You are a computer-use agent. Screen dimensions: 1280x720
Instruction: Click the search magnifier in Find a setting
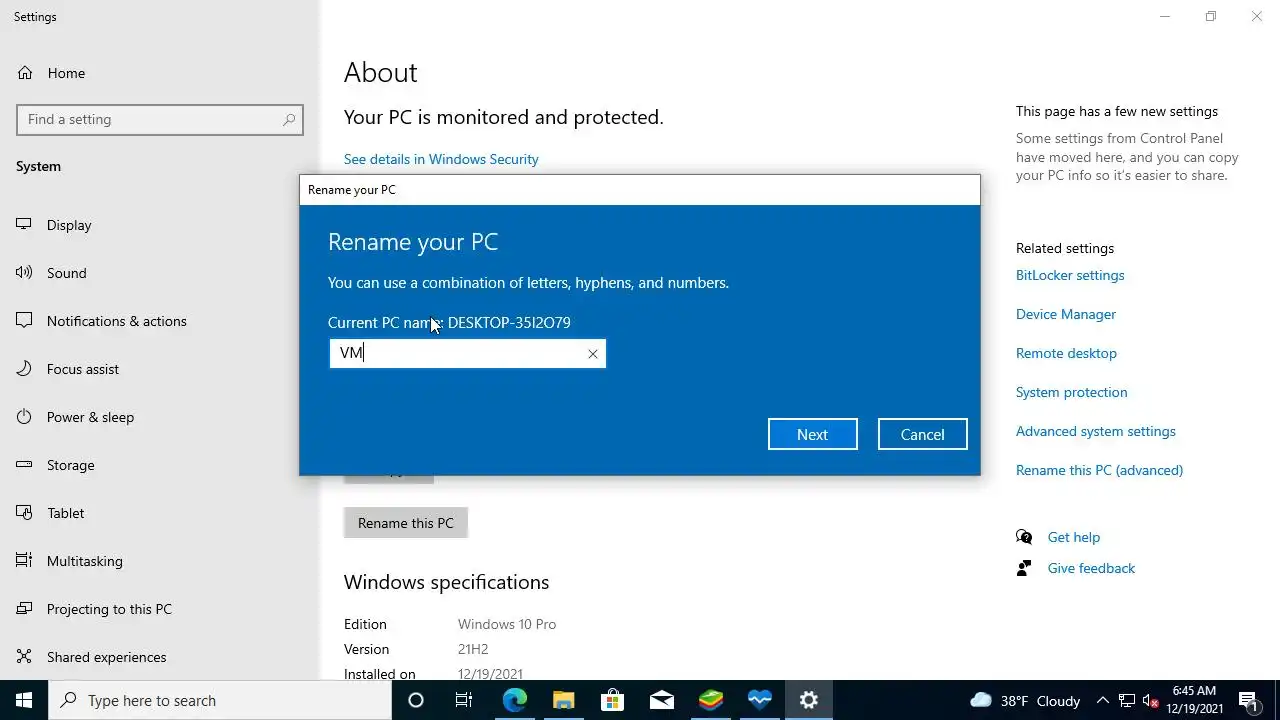289,119
